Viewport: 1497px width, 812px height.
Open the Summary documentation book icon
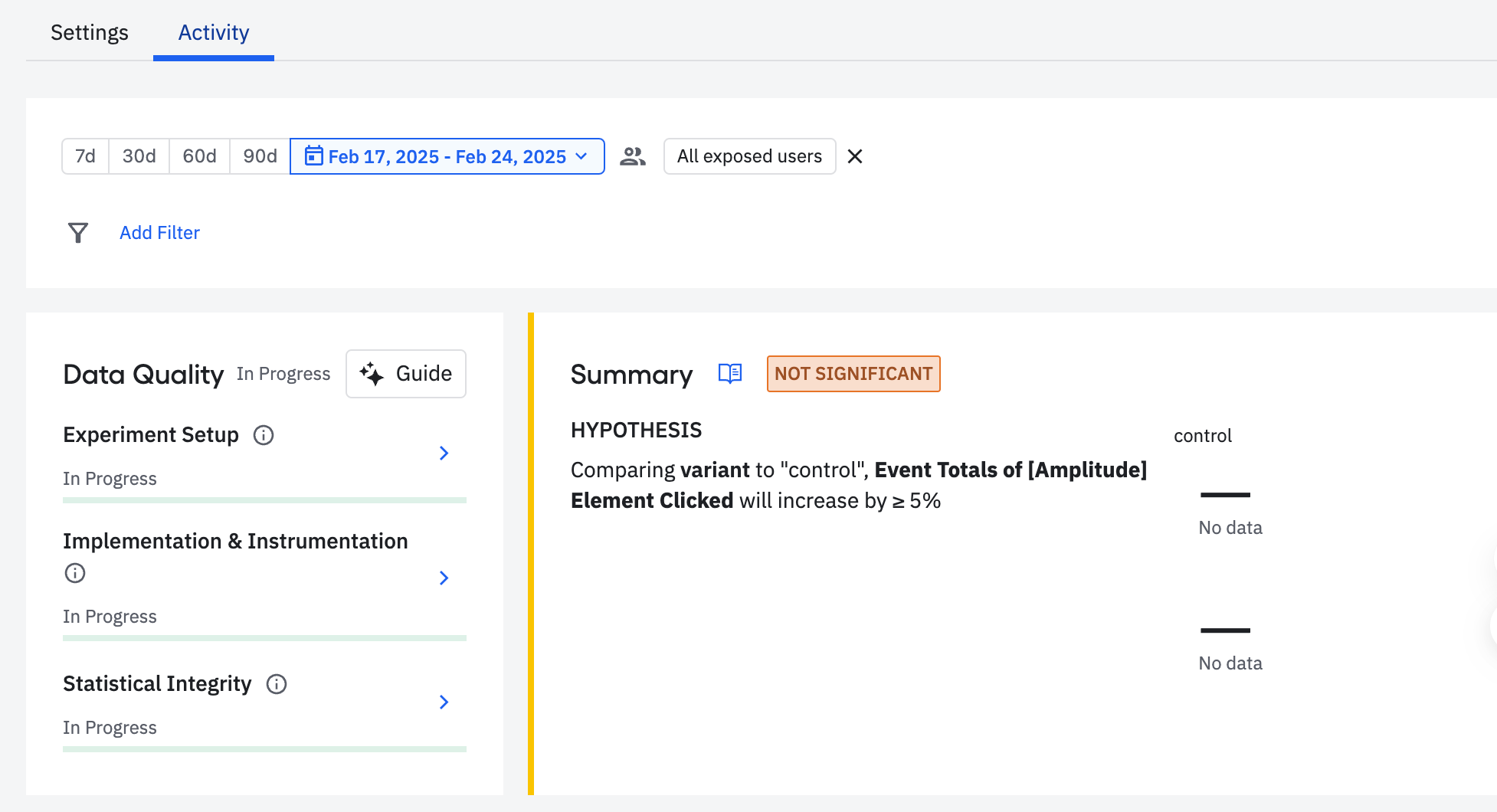[730, 374]
